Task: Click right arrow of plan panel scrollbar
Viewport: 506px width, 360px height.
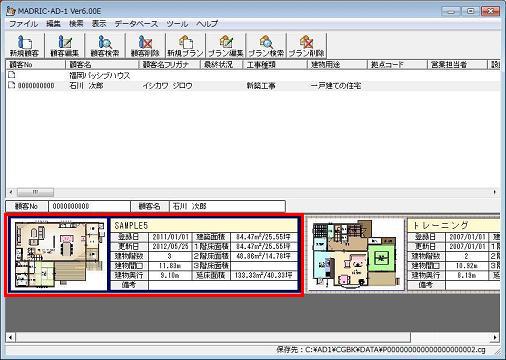Action: (495, 337)
